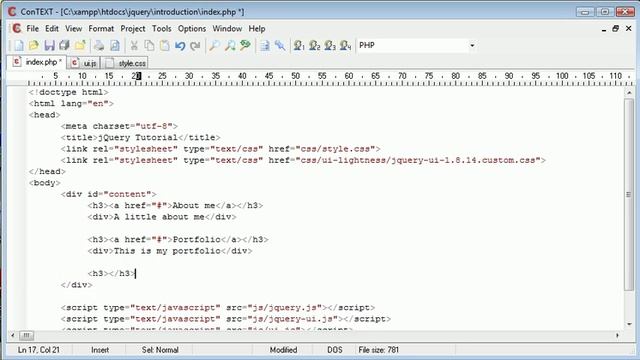Open the PHP highlighter dropdown
Viewport: 640px width, 360px height.
tap(472, 45)
